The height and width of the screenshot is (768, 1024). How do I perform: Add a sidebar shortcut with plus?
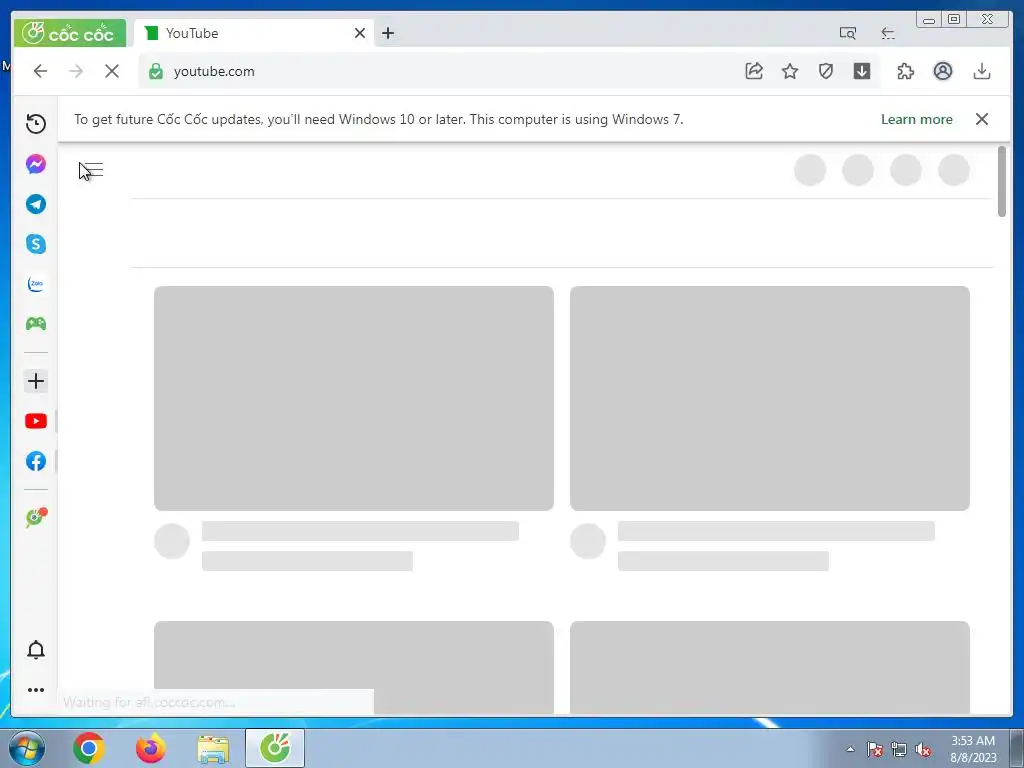(x=36, y=381)
